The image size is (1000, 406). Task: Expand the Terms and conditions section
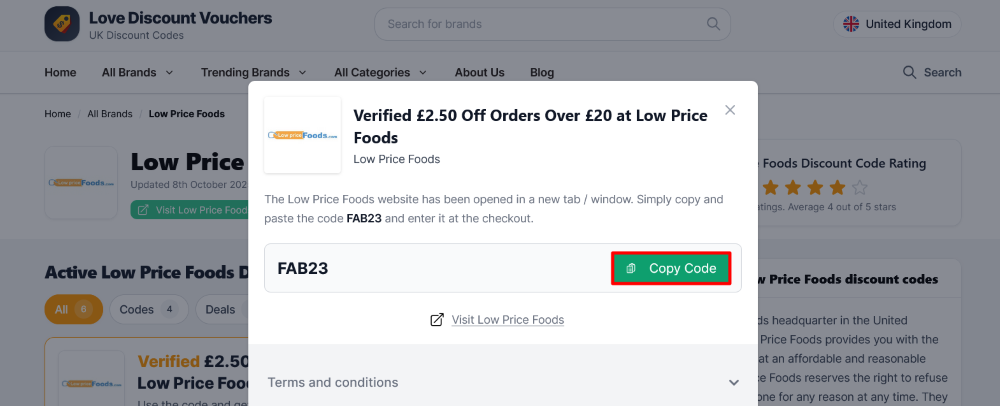click(x=733, y=382)
